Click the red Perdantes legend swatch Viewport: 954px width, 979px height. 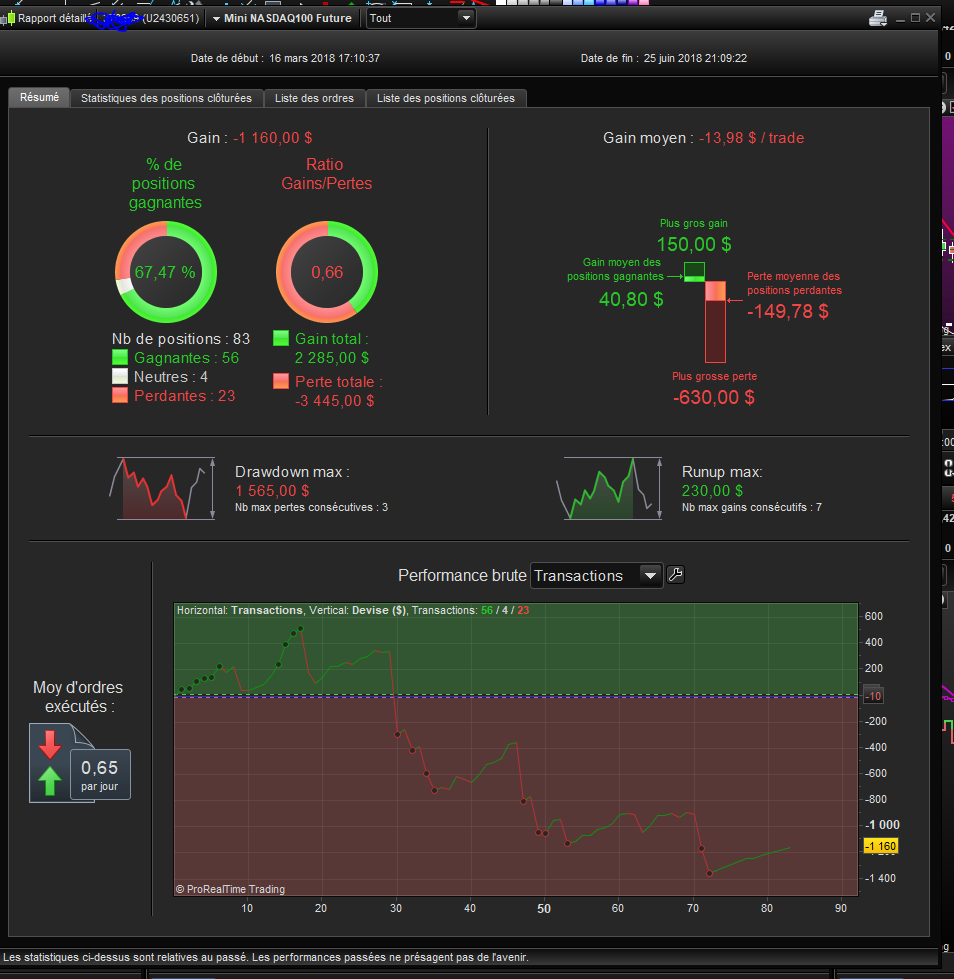click(120, 395)
